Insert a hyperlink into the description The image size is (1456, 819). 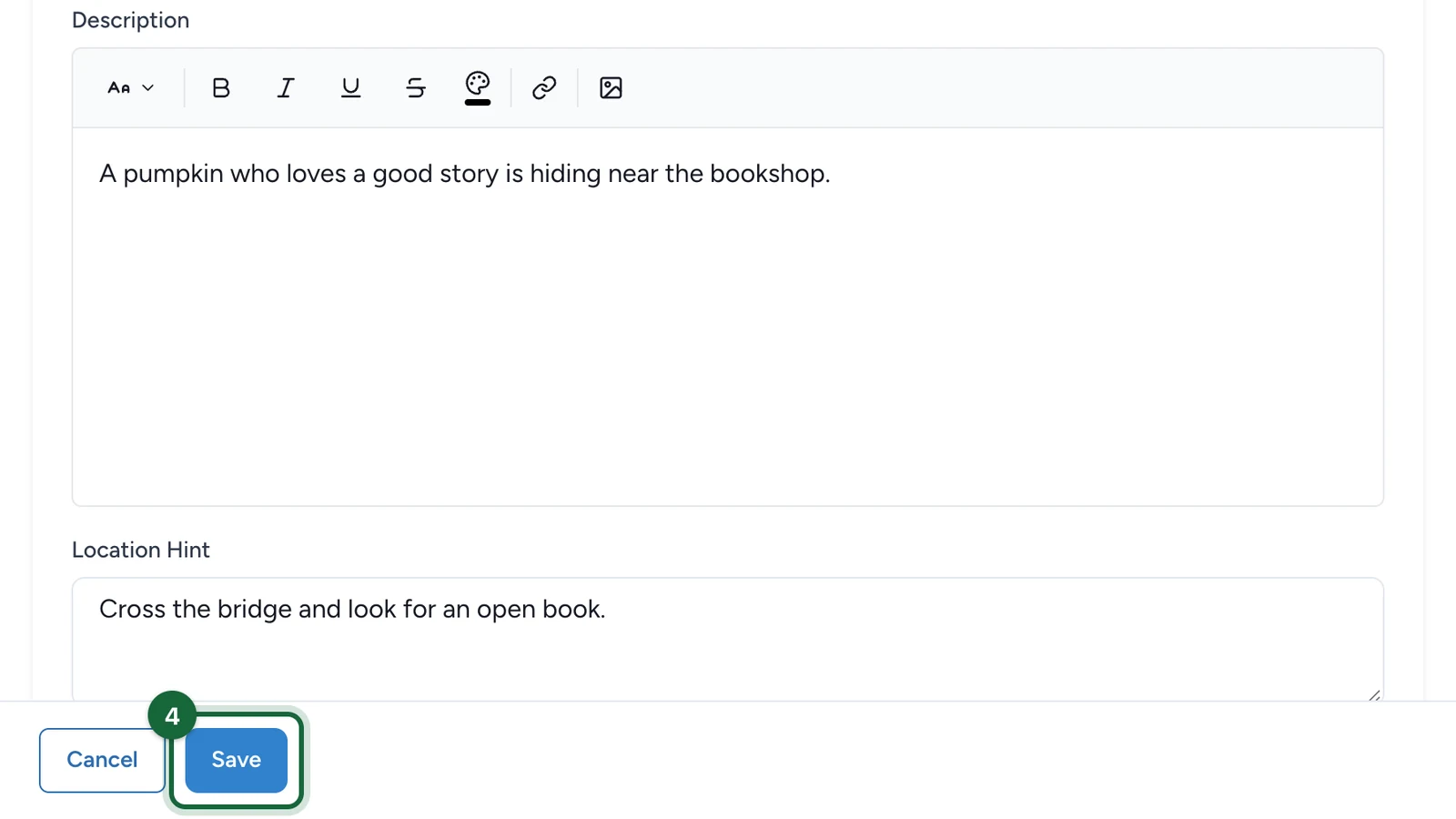(544, 87)
